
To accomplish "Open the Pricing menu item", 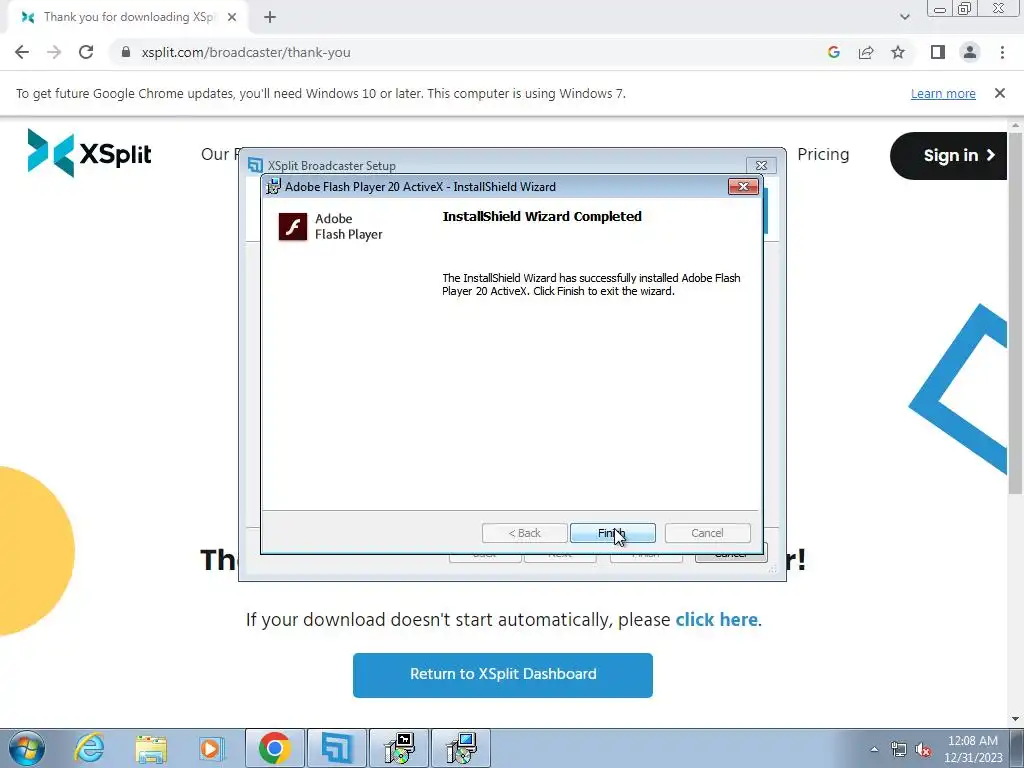I will [823, 154].
